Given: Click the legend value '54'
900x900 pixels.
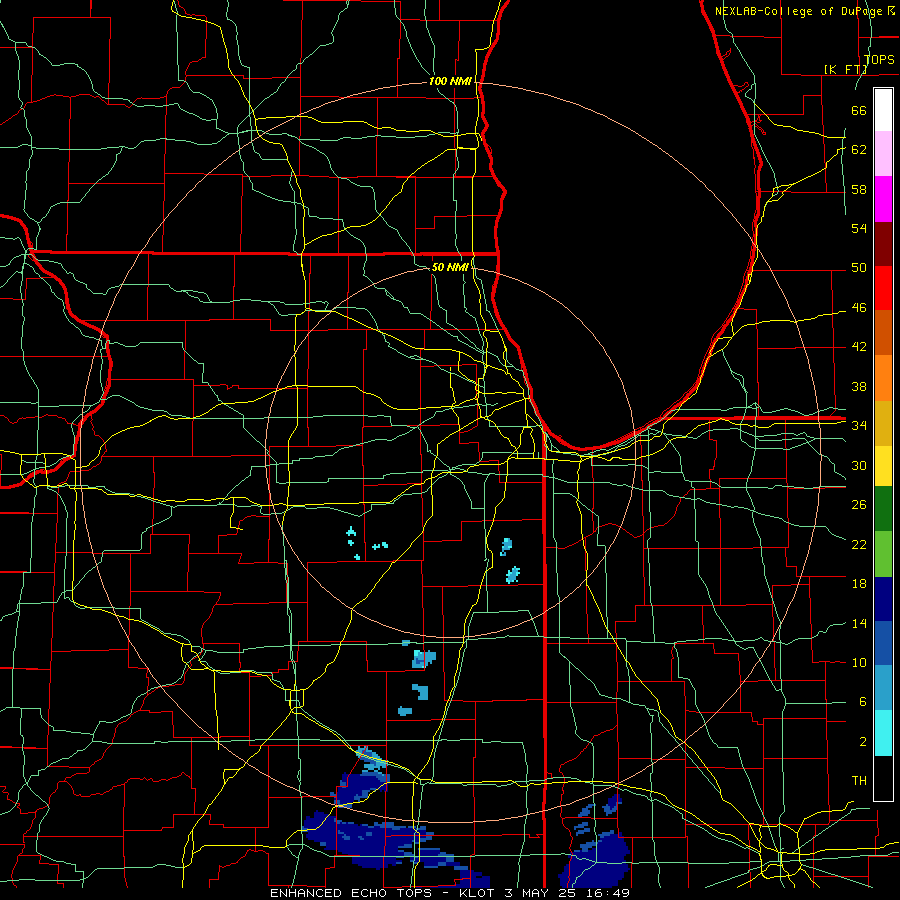Looking at the screenshot, I should pos(859,228).
